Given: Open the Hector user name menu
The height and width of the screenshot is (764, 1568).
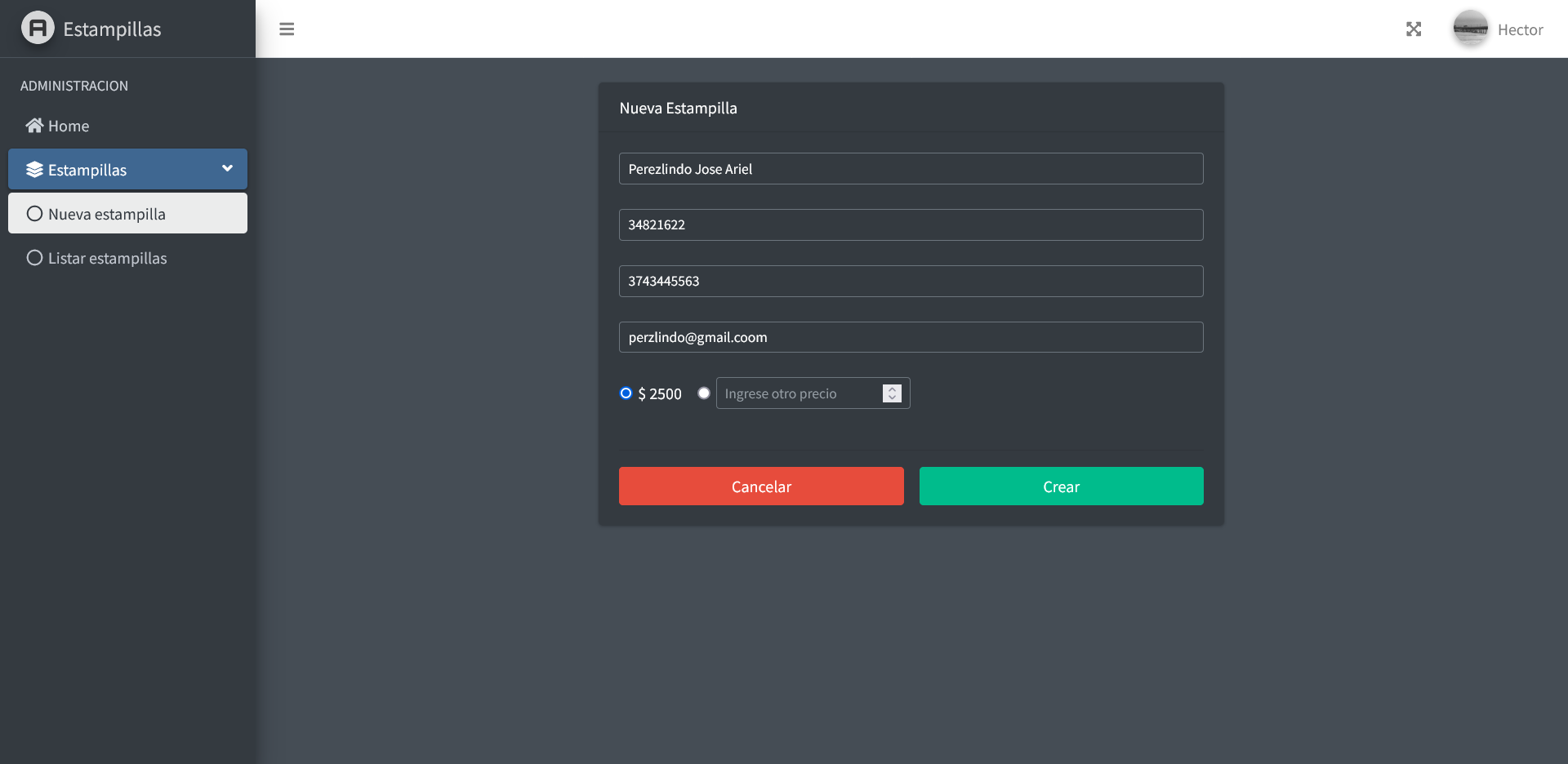Looking at the screenshot, I should tap(1520, 30).
